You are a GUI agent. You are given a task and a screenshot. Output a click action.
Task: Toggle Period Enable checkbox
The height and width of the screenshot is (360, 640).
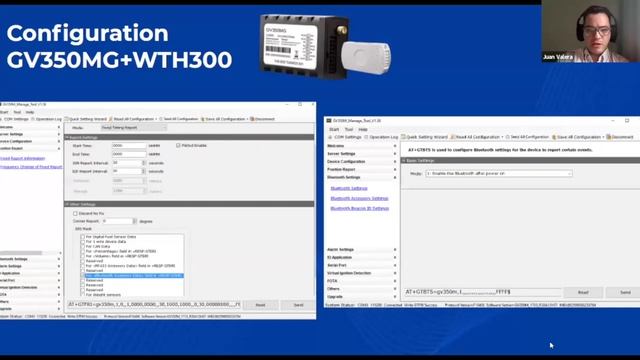click(x=178, y=145)
